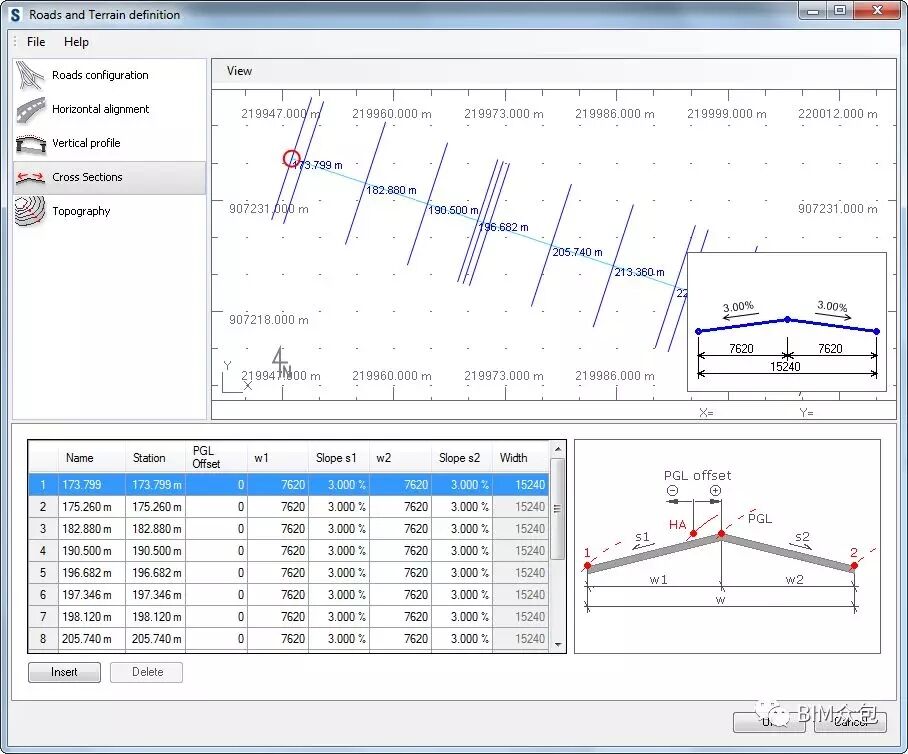Click the Roads configuration icon
The height and width of the screenshot is (754, 908).
tap(31, 75)
